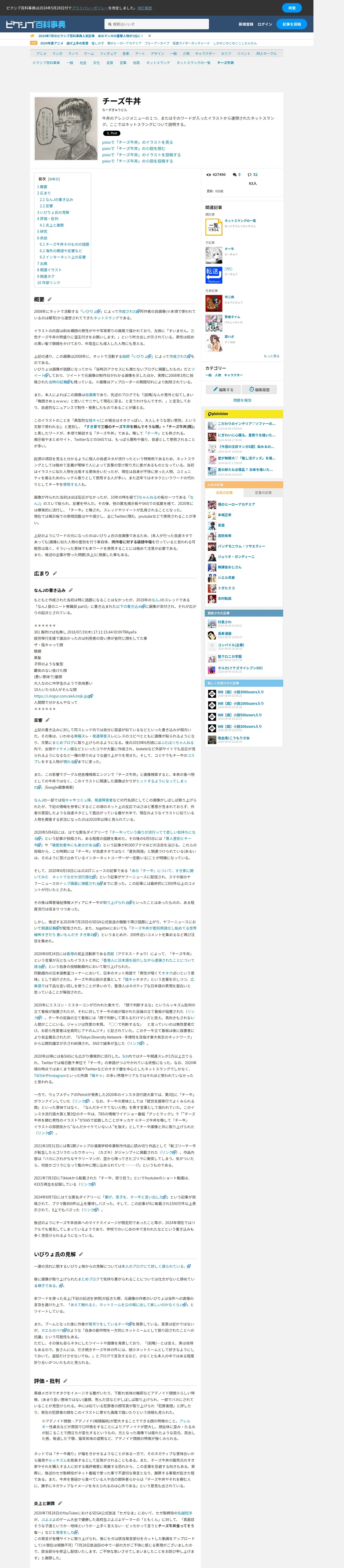Open the 同人サークル category menu item
This screenshot has height=1568, width=344.
click(266, 54)
